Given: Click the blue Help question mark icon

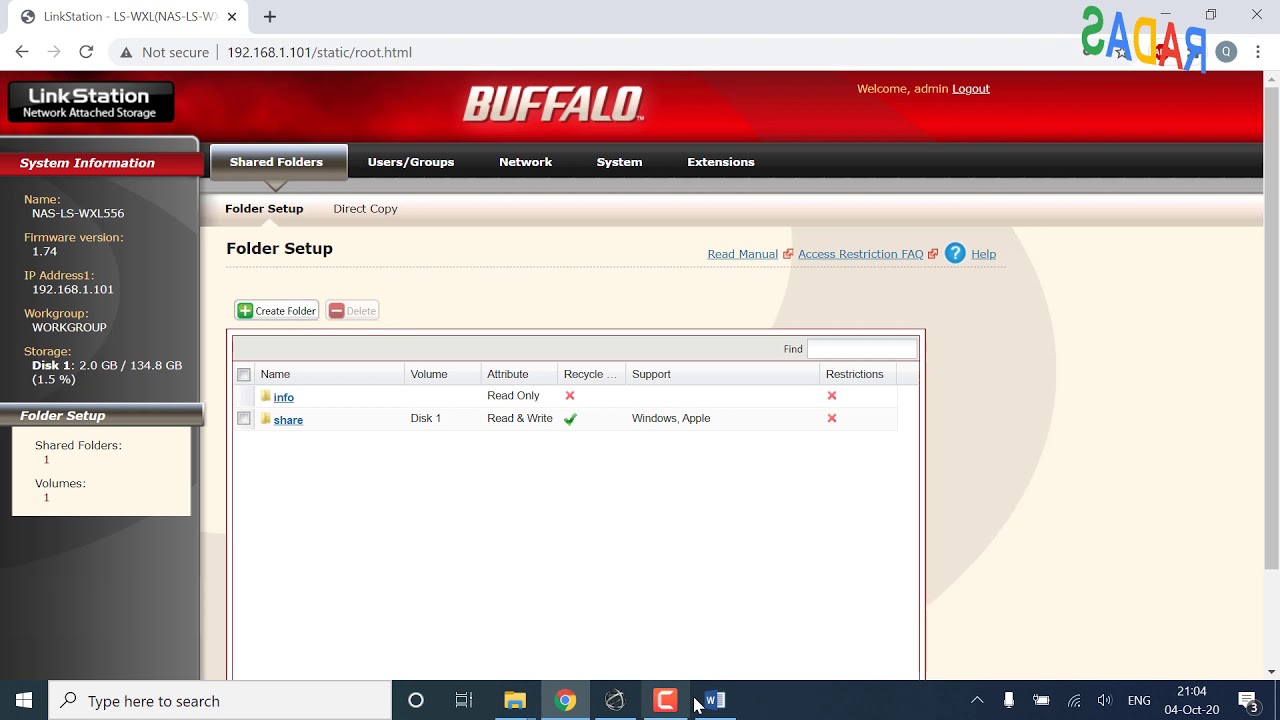Looking at the screenshot, I should (955, 254).
